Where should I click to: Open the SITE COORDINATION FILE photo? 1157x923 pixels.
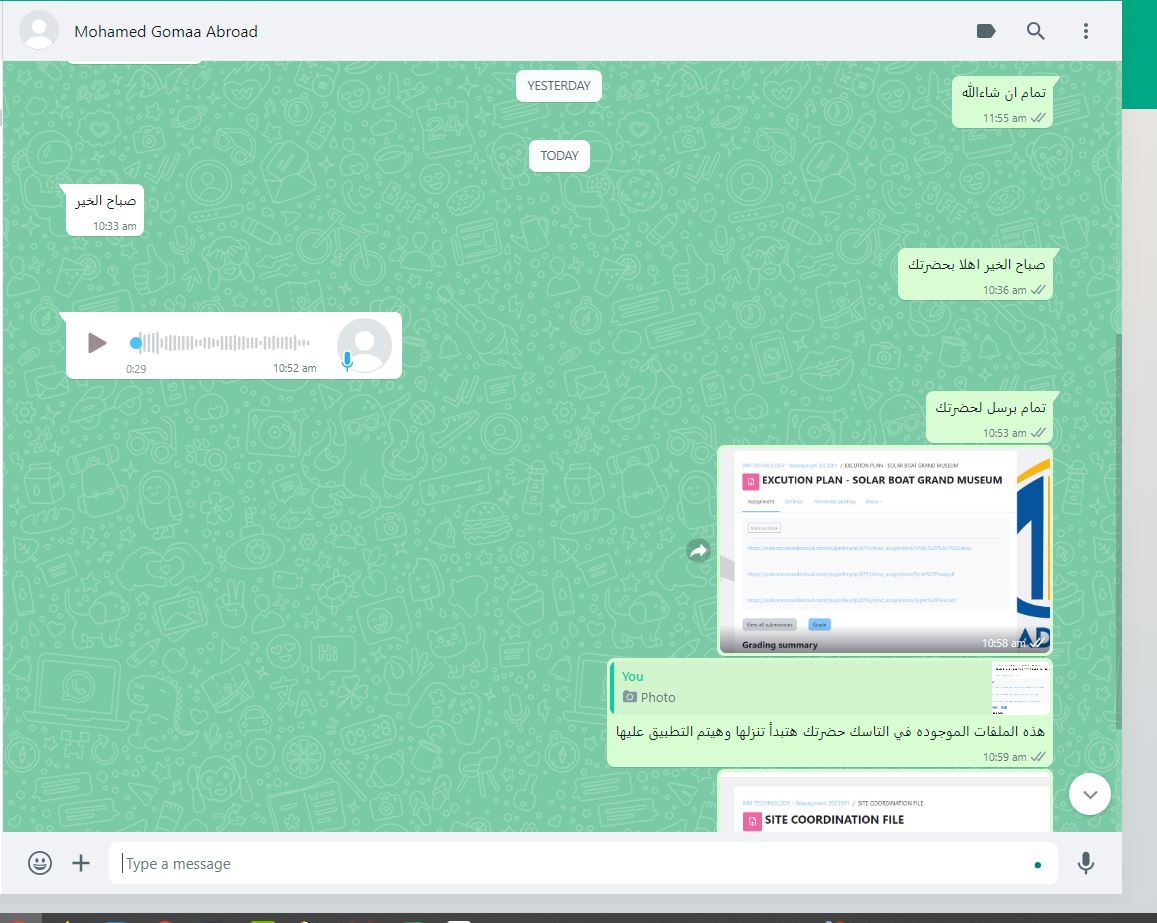885,803
